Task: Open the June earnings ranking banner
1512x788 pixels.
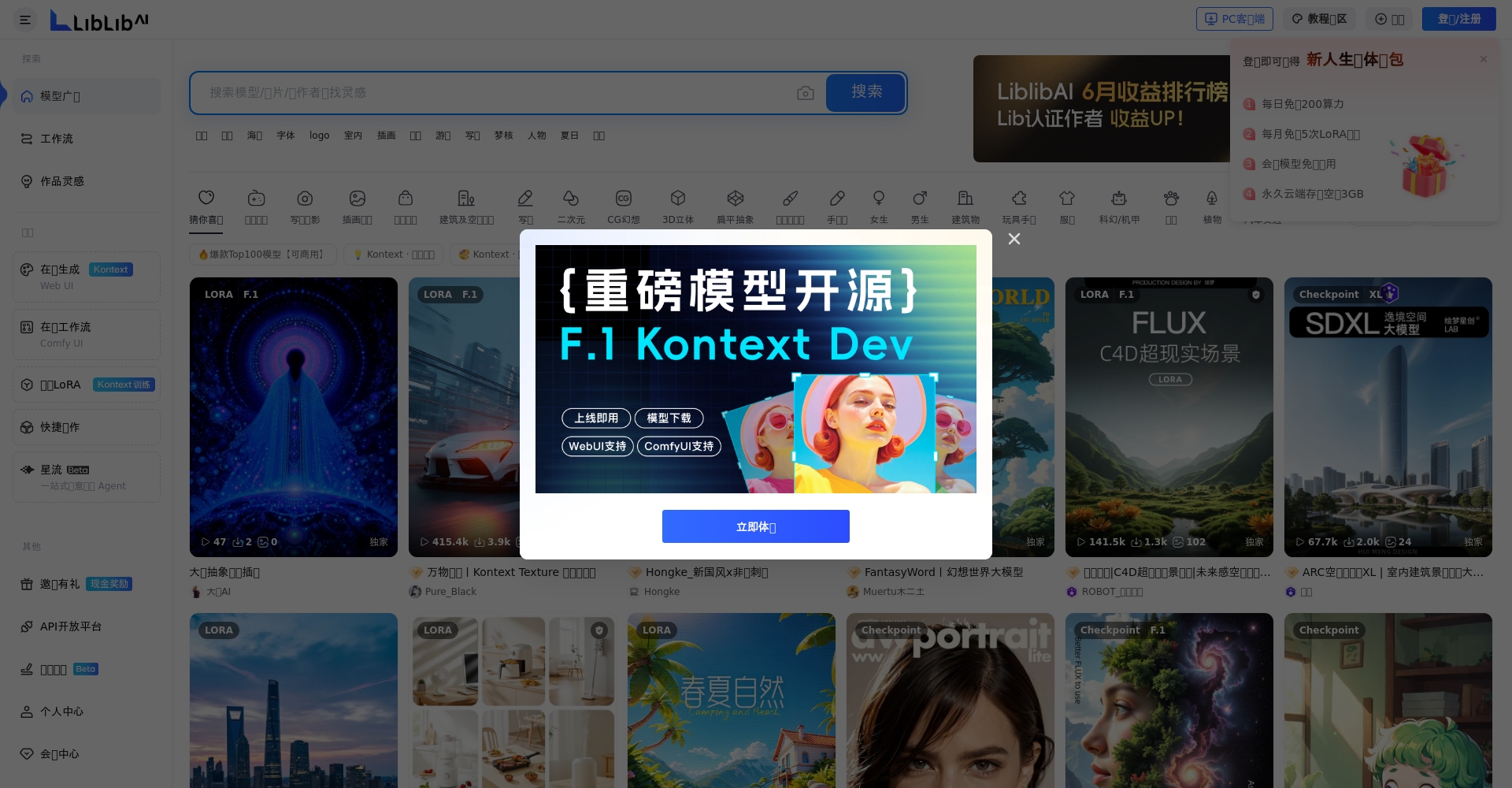Action: 1101,109
